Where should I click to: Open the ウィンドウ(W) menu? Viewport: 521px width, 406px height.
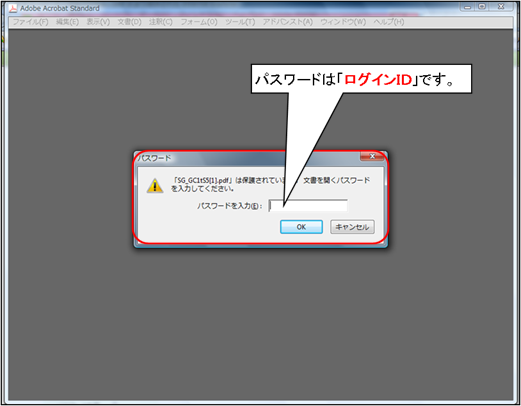[343, 22]
